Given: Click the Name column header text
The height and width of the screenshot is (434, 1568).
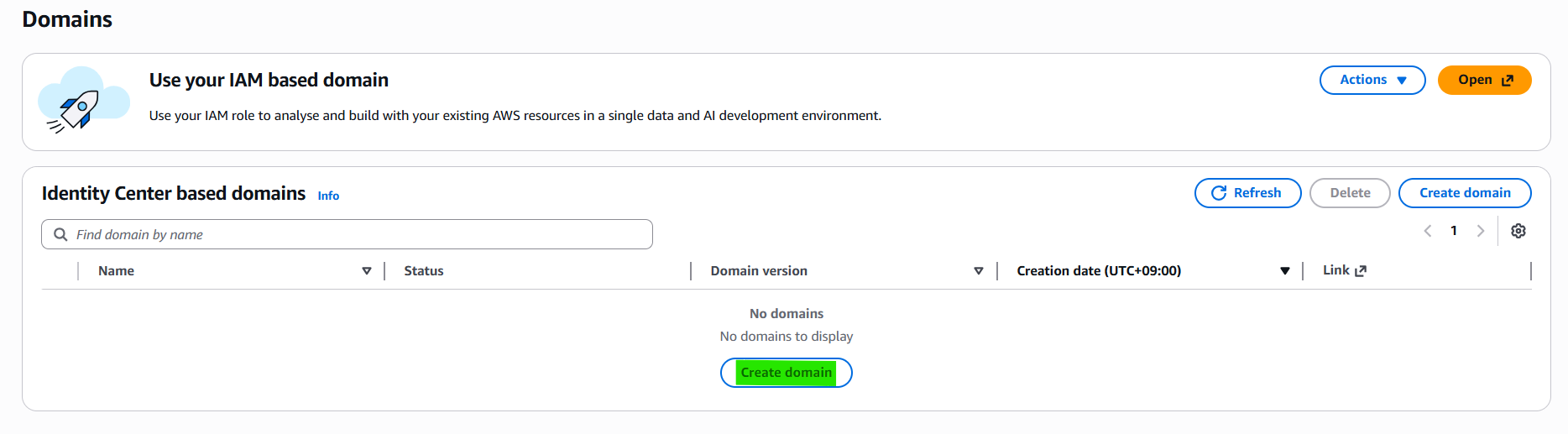Looking at the screenshot, I should [116, 271].
